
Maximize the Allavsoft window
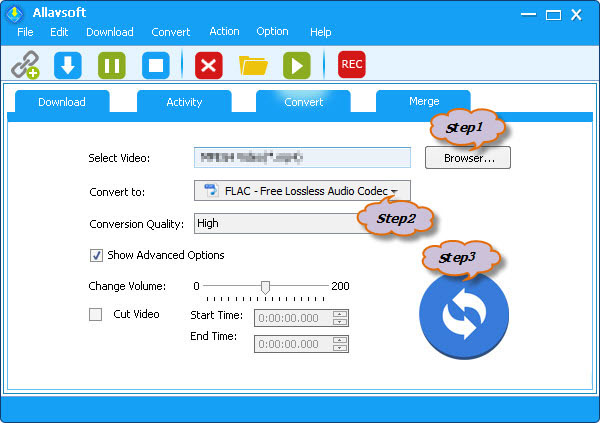pyautogui.click(x=553, y=15)
